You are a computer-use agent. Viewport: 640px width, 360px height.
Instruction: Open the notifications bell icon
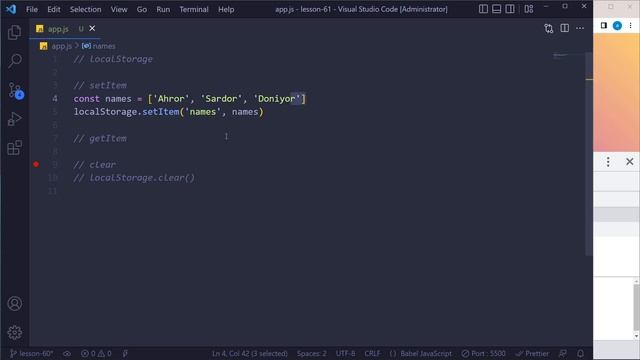click(x=580, y=353)
